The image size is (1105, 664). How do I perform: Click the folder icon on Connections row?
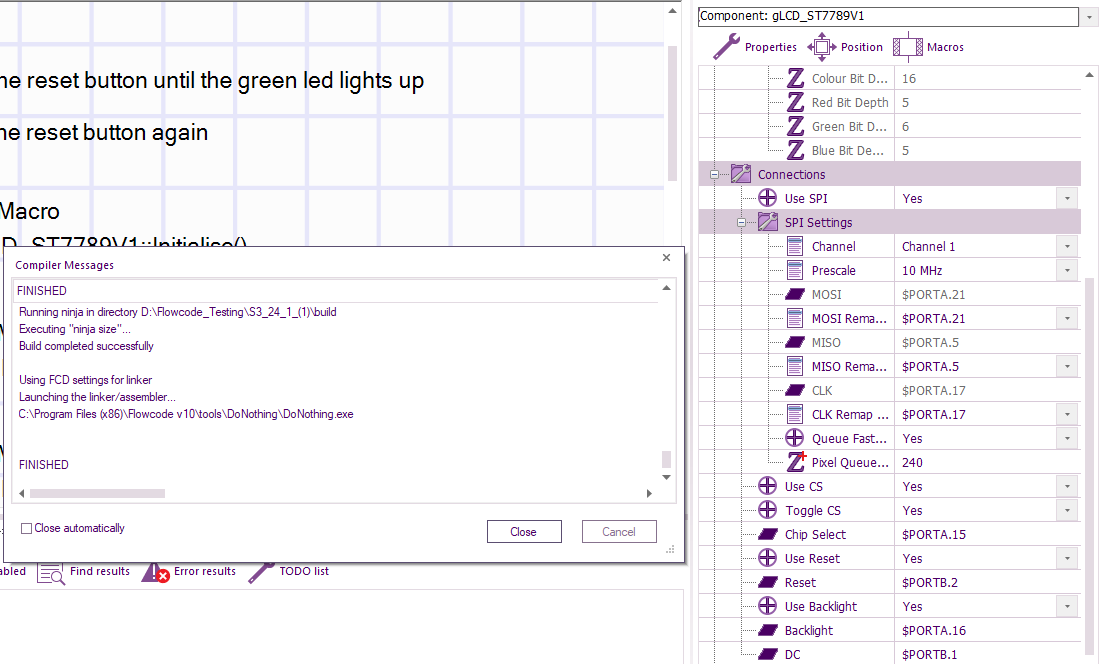[740, 173]
